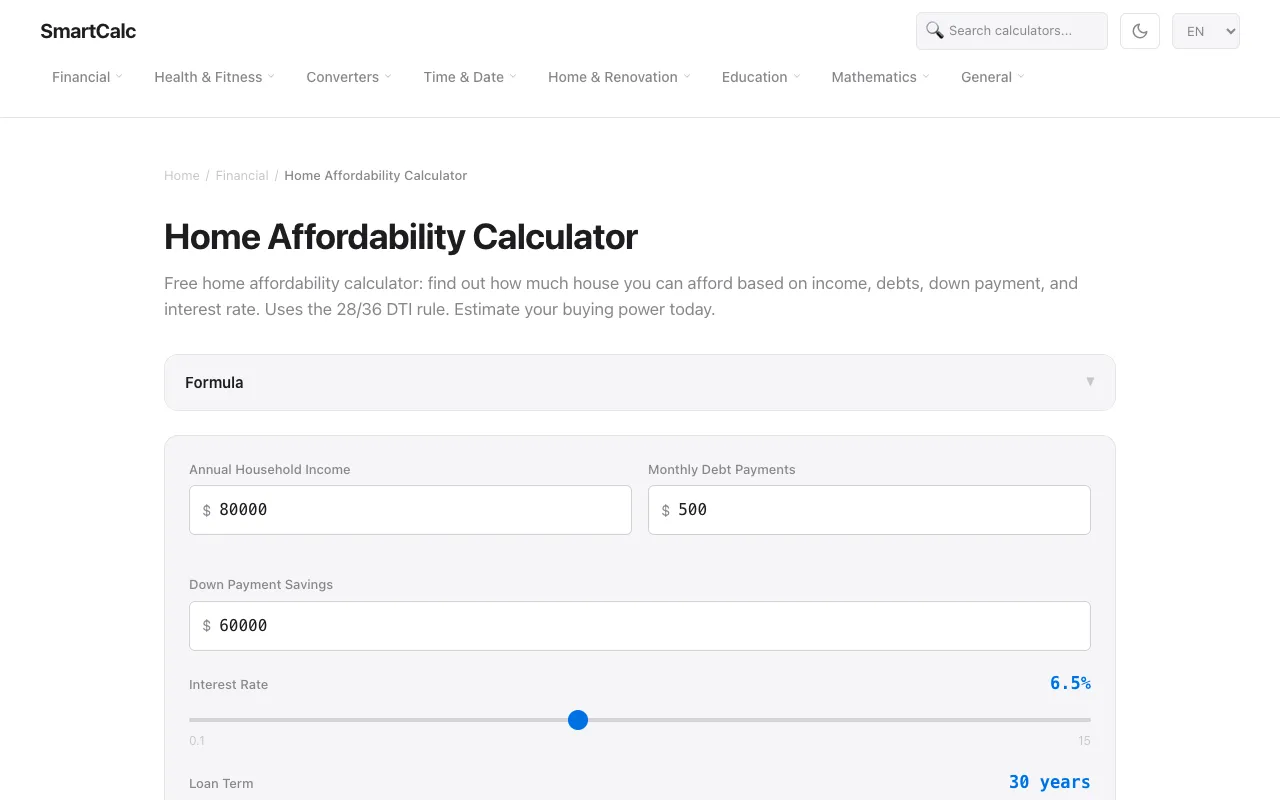This screenshot has height=800, width=1280.
Task: Expand the Mathematics menu
Action: point(880,77)
